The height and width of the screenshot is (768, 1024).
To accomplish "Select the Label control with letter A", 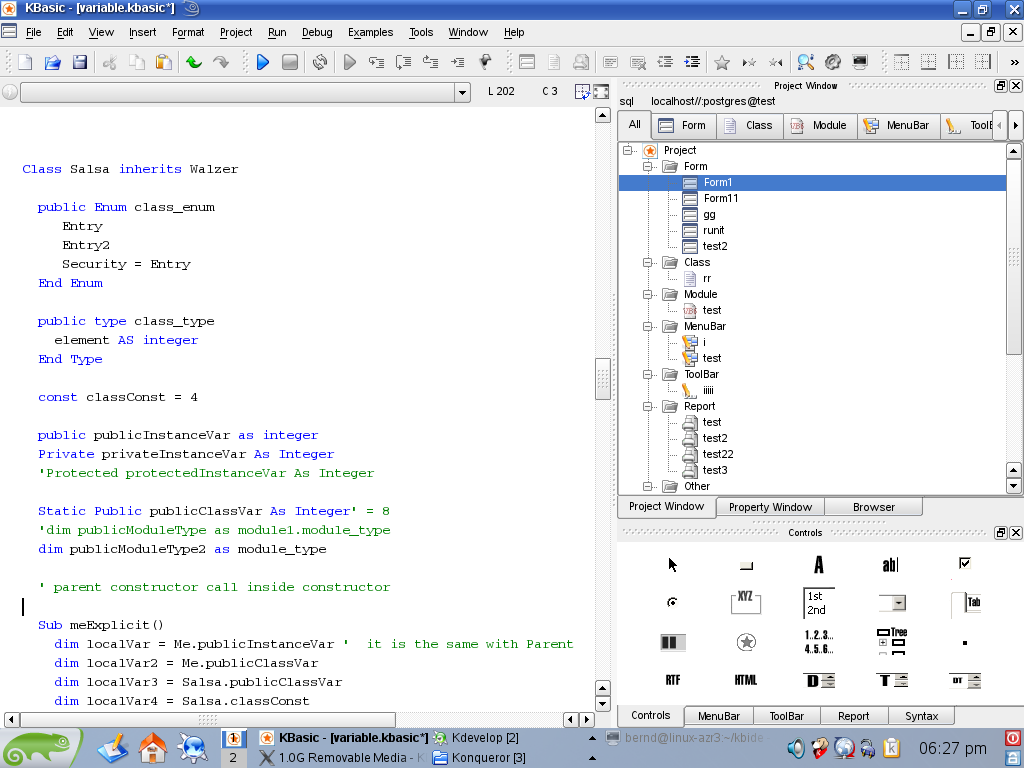I will coord(819,565).
